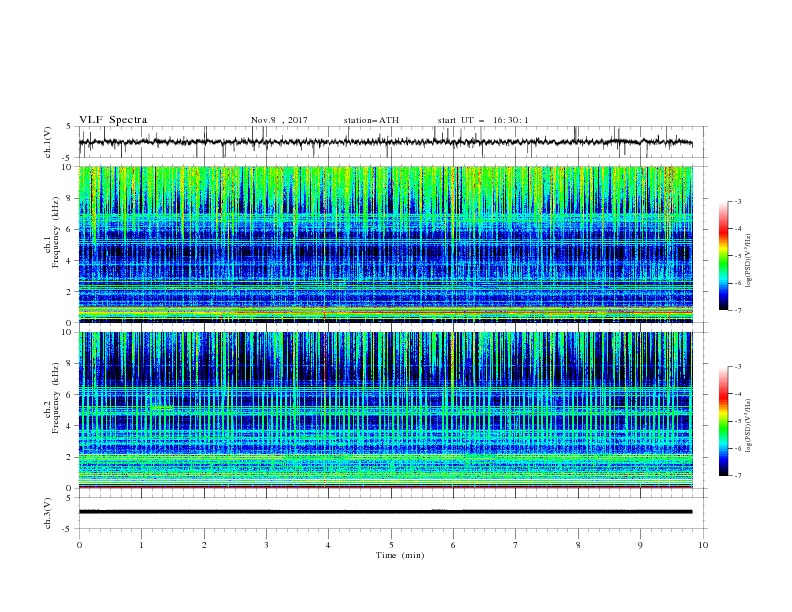Click the log(PSD) label next to ch.2 colorbar
Viewport: 792px width, 612px height.
(749, 426)
